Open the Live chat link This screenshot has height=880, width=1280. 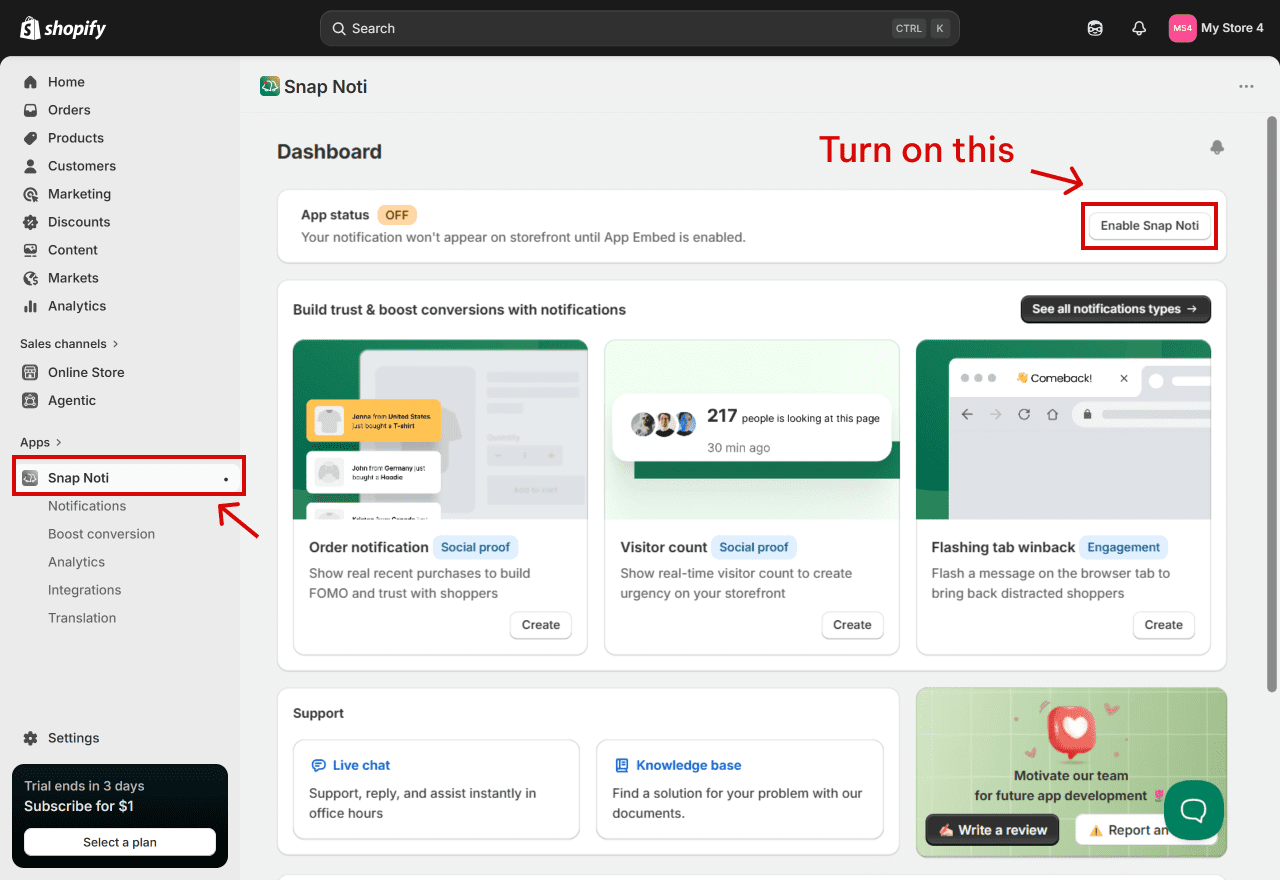(x=361, y=765)
